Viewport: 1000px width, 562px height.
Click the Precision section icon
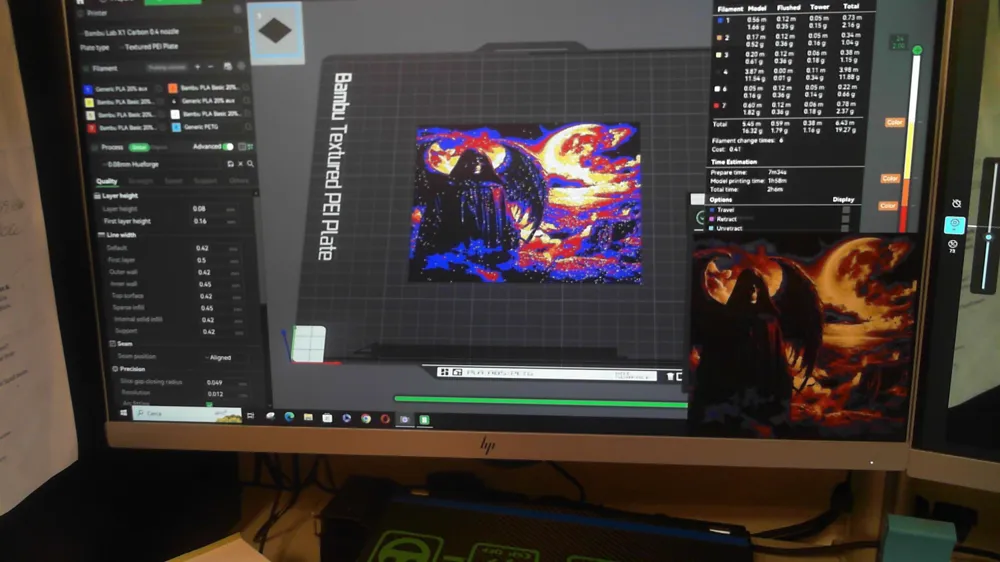pos(115,369)
